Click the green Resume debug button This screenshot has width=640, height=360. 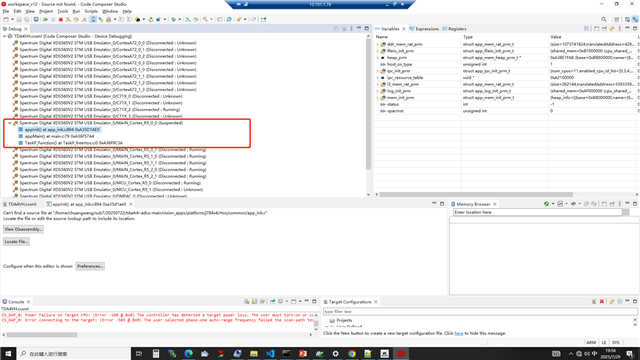[45, 19]
